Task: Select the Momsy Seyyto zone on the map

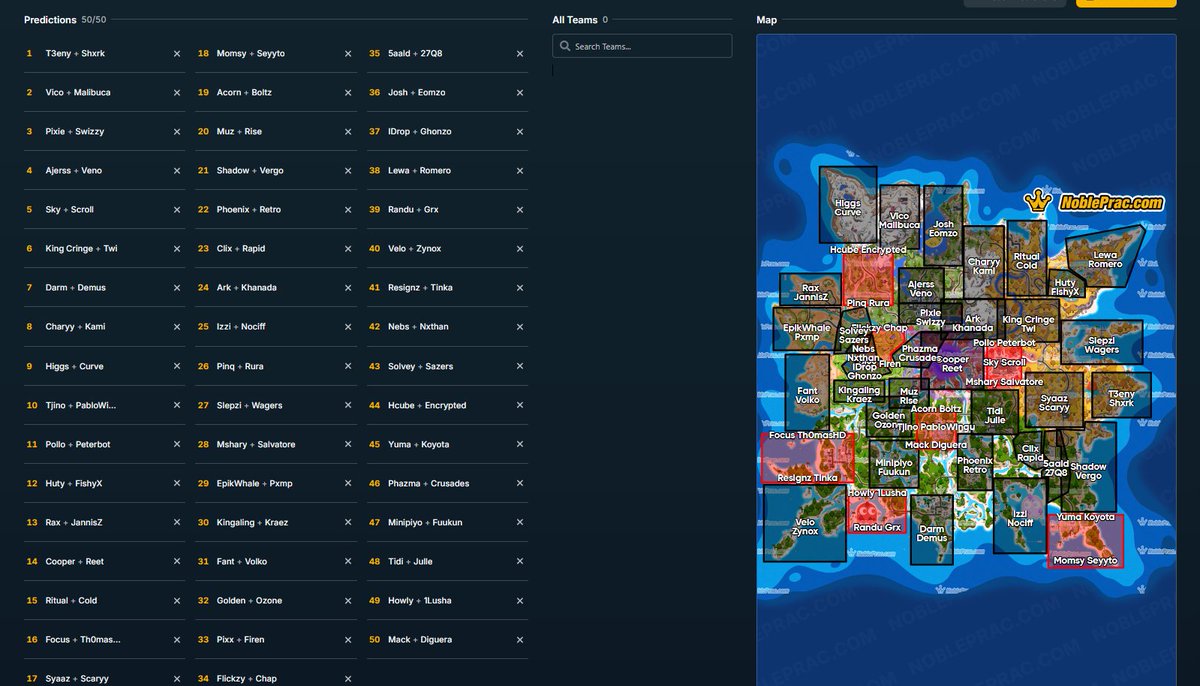Action: tap(1085, 543)
